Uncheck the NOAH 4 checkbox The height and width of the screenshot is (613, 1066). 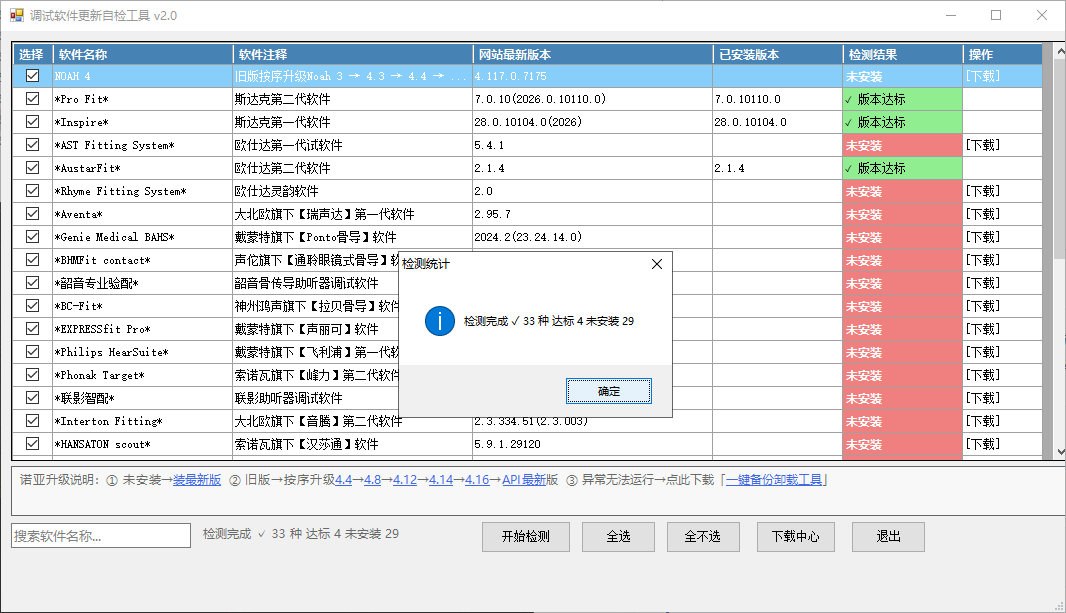point(32,75)
